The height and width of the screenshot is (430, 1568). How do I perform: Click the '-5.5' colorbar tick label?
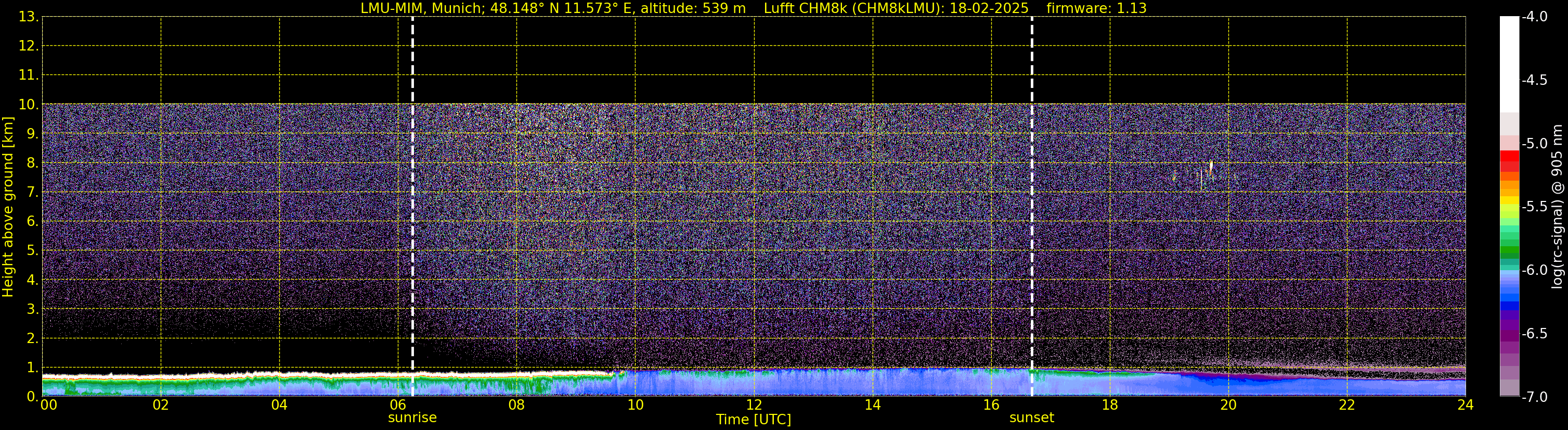coord(1534,207)
